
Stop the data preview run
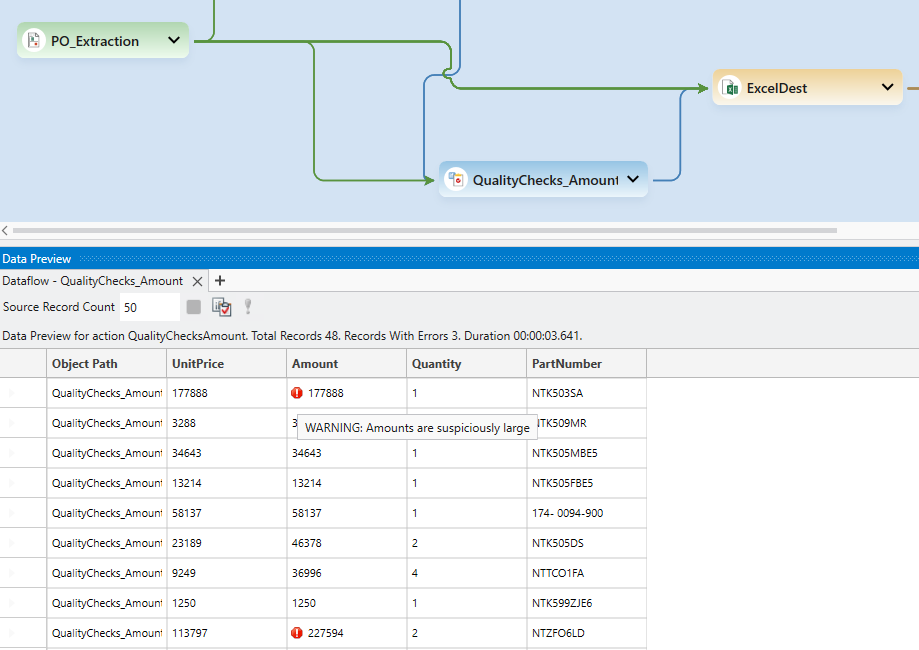point(193,307)
